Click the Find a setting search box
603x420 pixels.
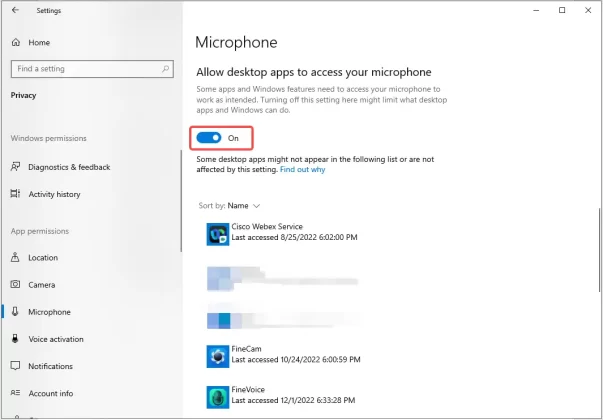[x=92, y=69]
